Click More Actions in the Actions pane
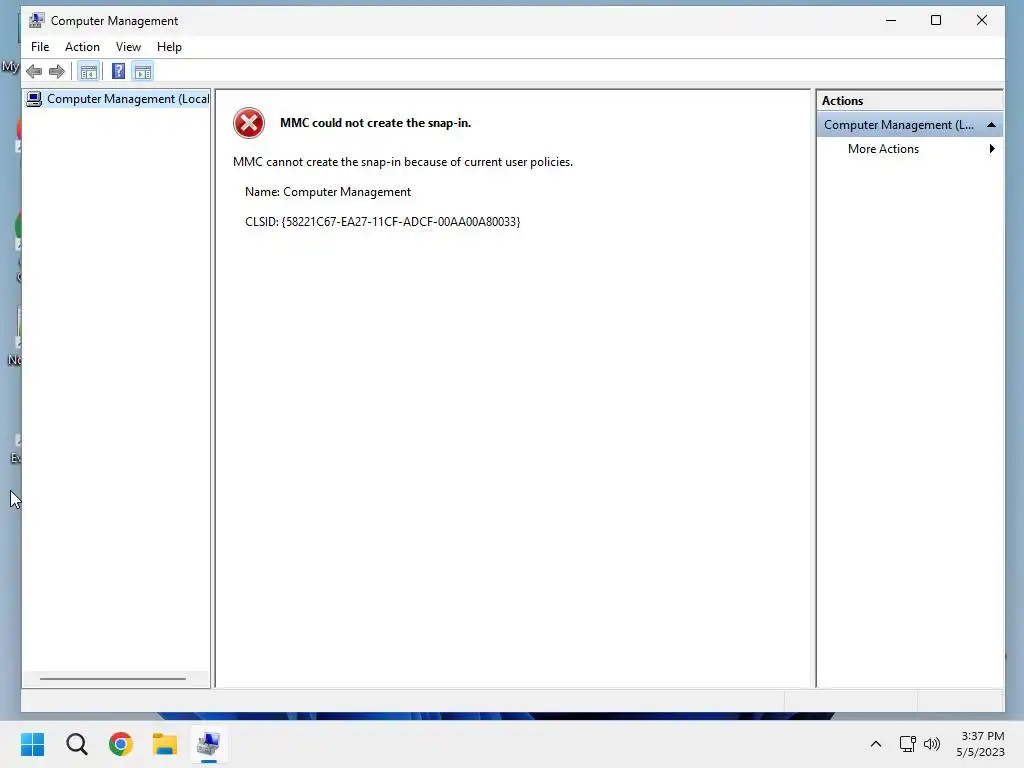Screen dimensions: 1024x768 [x=883, y=149]
